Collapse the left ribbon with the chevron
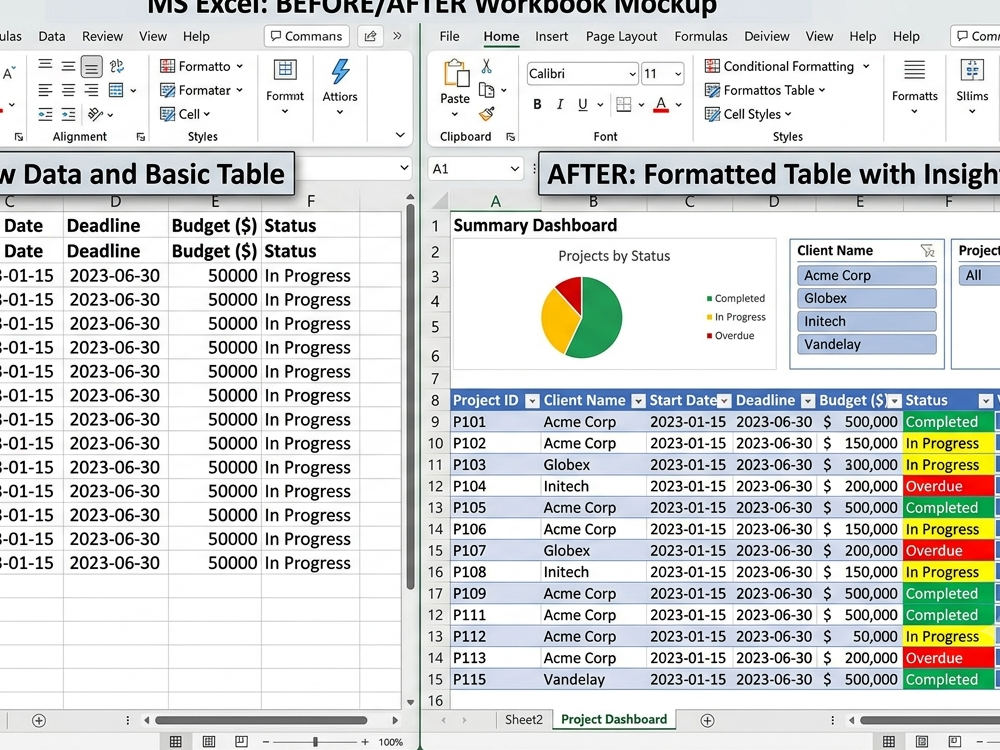The width and height of the screenshot is (1000, 750). (400, 135)
